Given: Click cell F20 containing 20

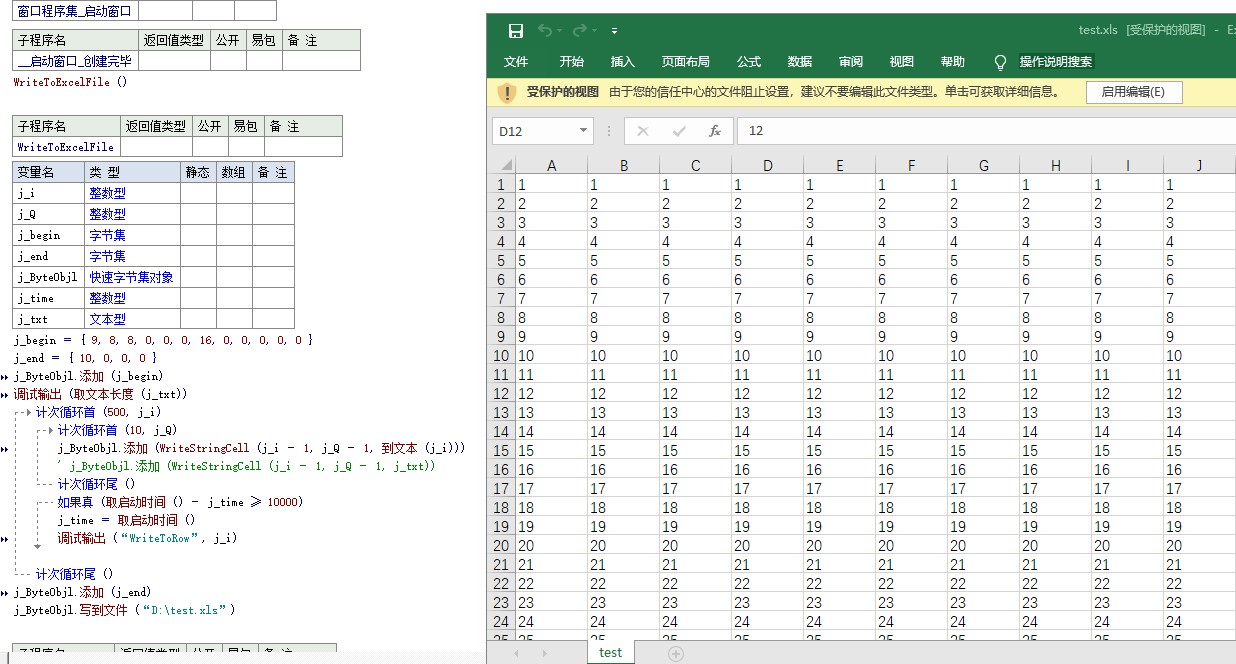Looking at the screenshot, I should click(911, 546).
